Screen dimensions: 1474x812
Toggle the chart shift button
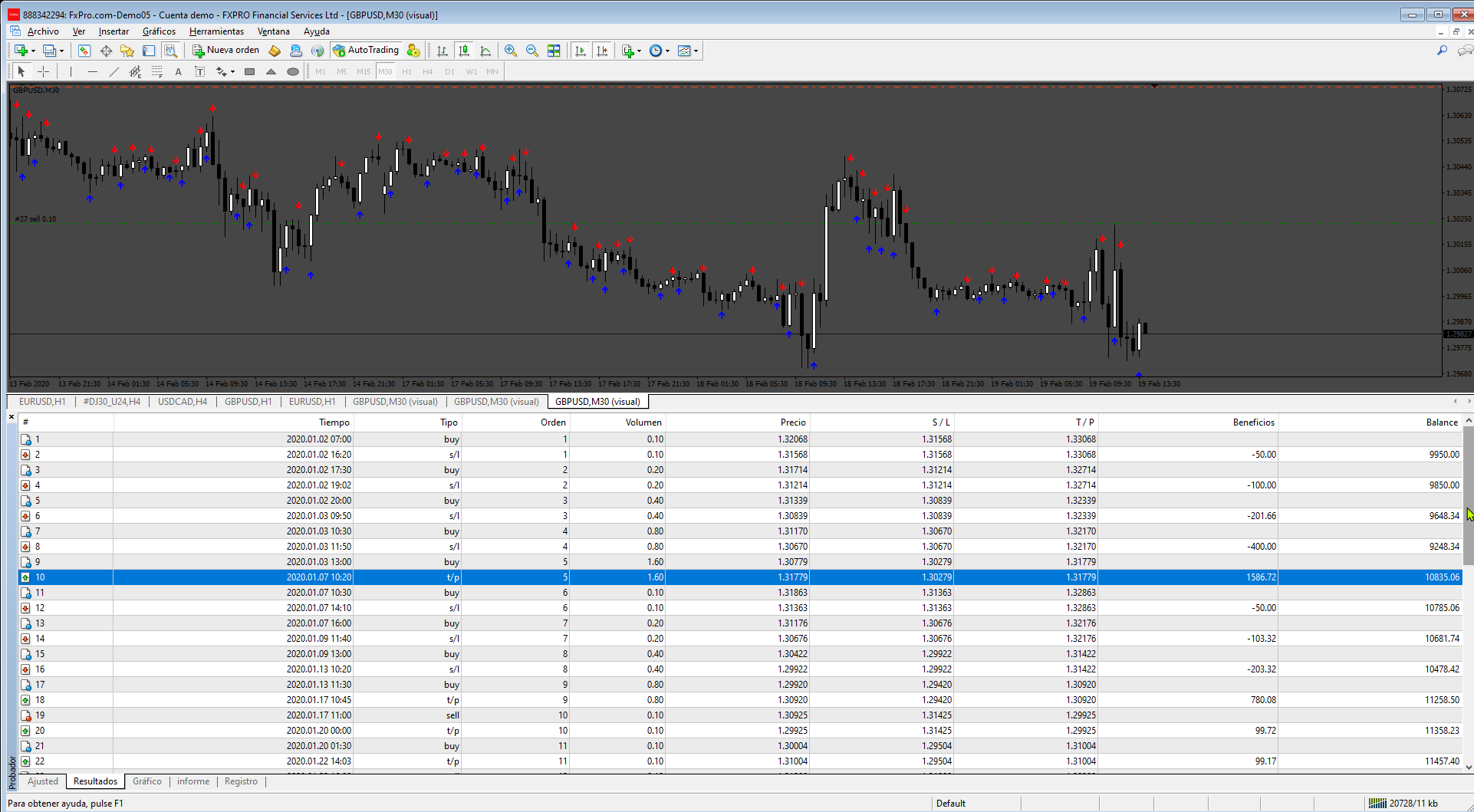pos(602,51)
